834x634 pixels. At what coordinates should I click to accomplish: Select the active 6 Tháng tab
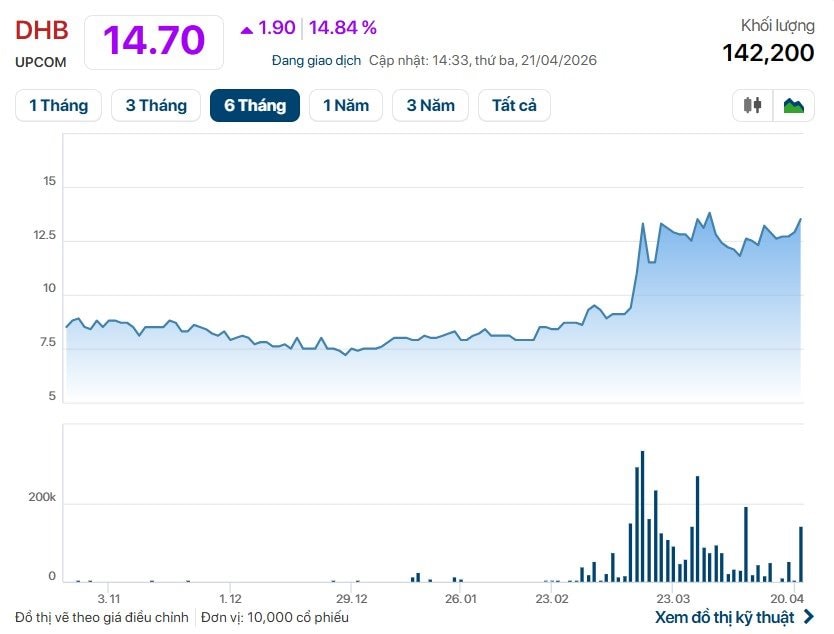click(x=255, y=105)
